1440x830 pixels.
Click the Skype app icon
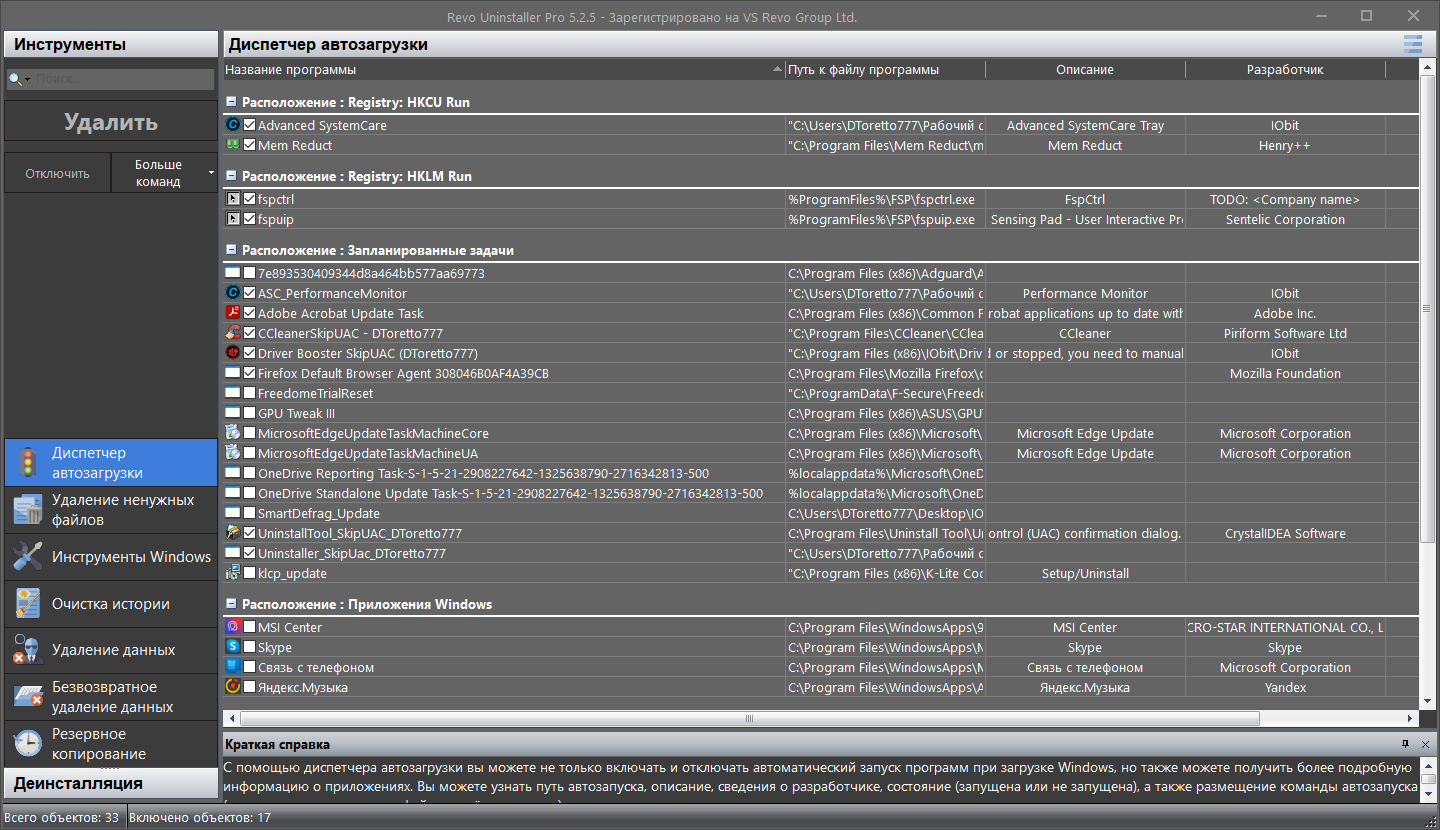pyautogui.click(x=233, y=647)
